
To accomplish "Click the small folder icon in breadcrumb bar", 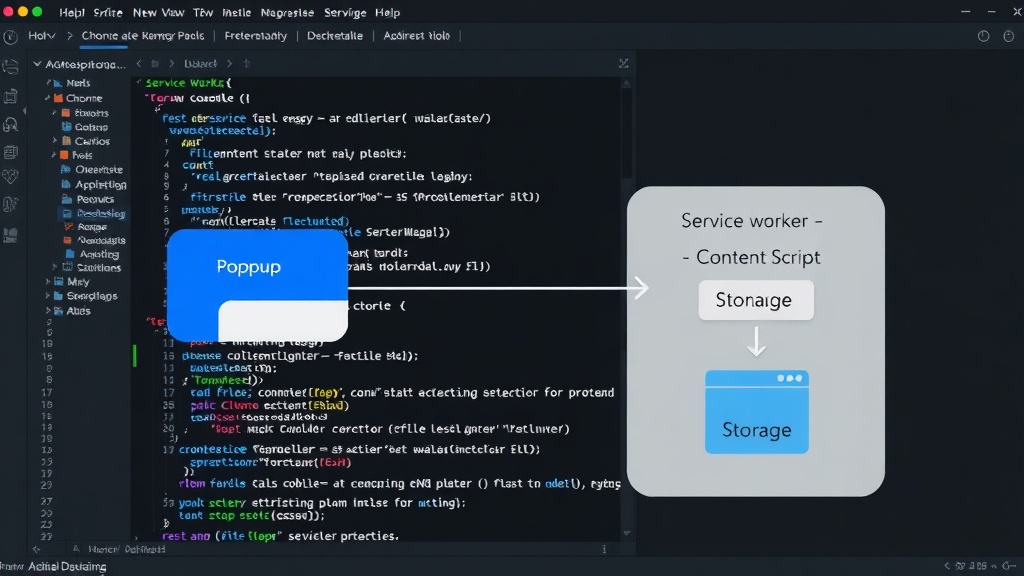I will [155, 63].
